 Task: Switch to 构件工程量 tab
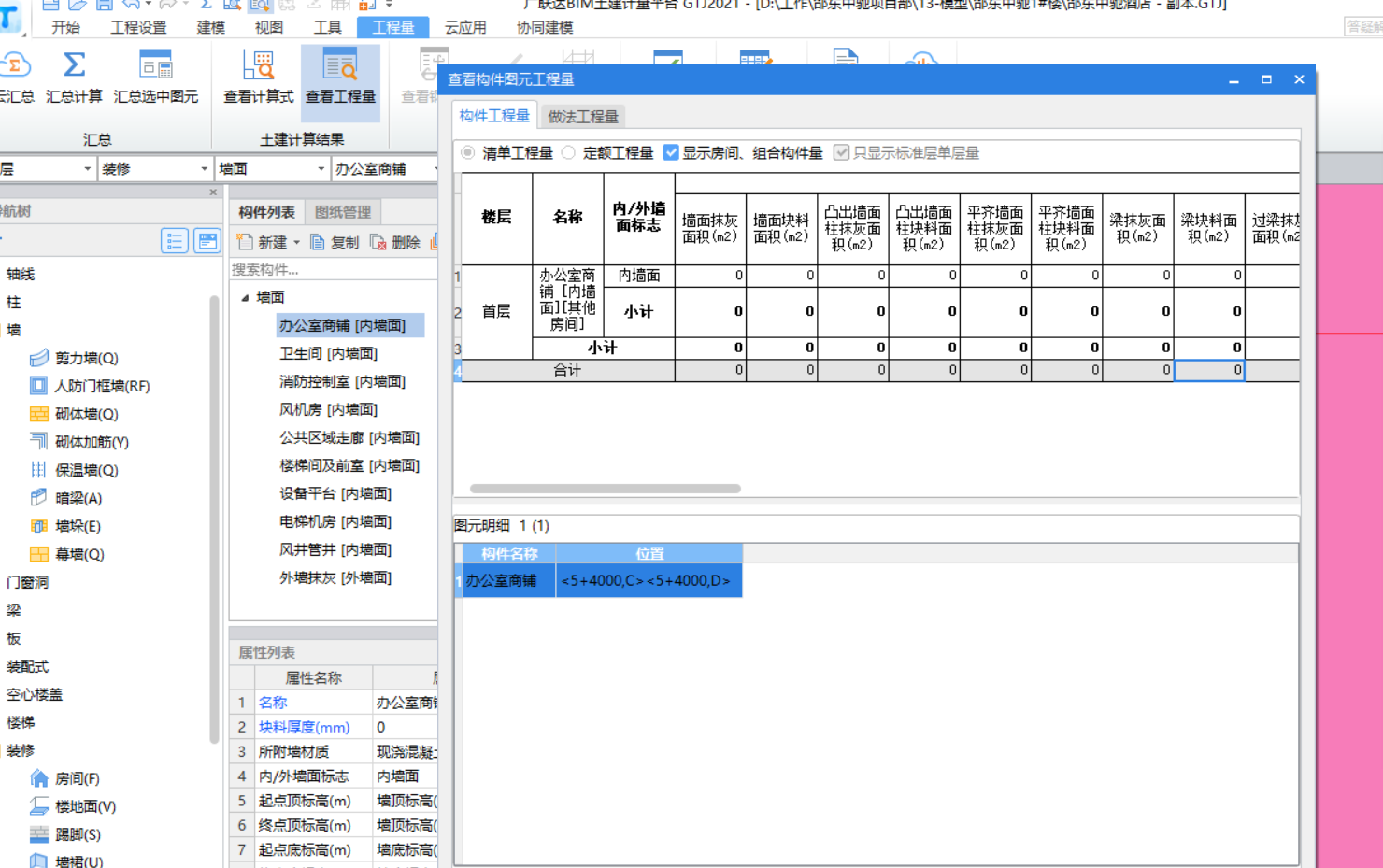(x=494, y=115)
